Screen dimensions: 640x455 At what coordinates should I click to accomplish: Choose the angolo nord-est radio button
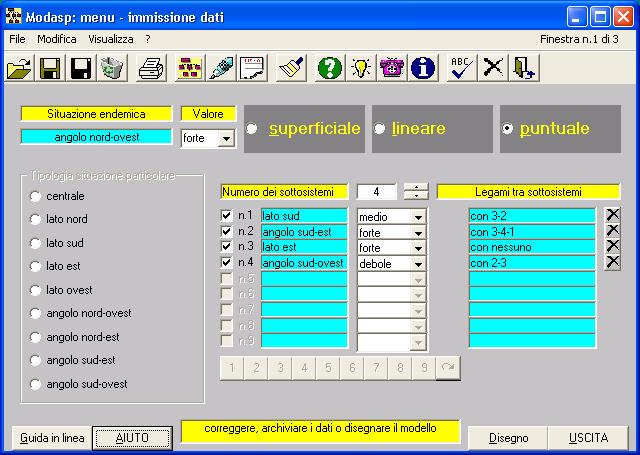pos(36,337)
